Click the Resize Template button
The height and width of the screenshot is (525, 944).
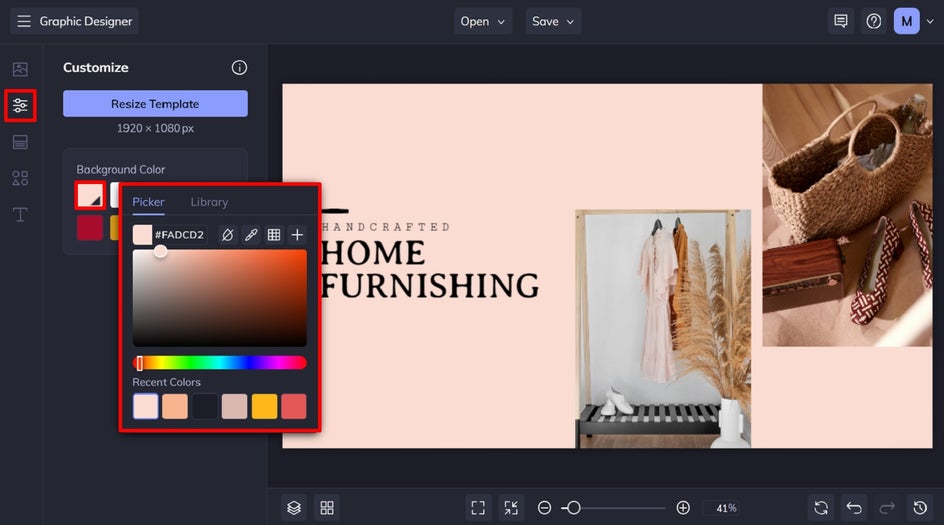click(155, 104)
